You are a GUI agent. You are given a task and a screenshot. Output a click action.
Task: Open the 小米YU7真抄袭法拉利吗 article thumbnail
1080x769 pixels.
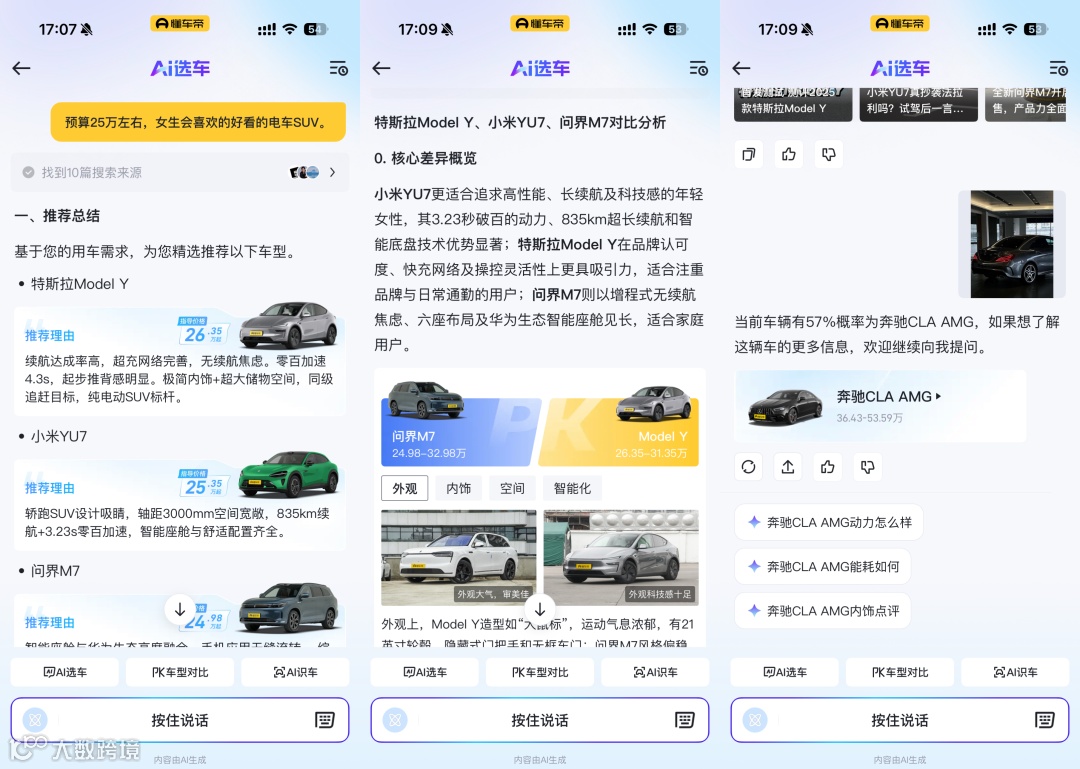pyautogui.click(x=918, y=104)
